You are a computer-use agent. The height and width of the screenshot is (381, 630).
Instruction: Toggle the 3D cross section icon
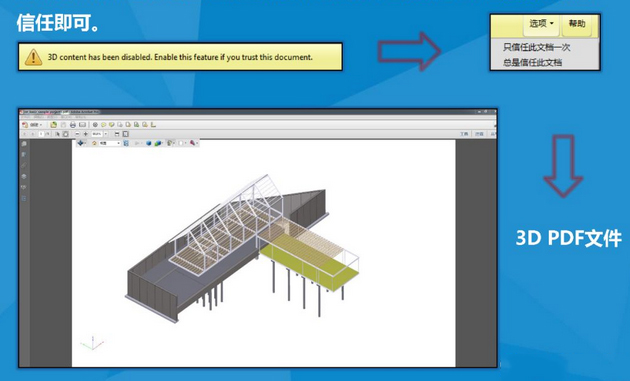(x=193, y=143)
